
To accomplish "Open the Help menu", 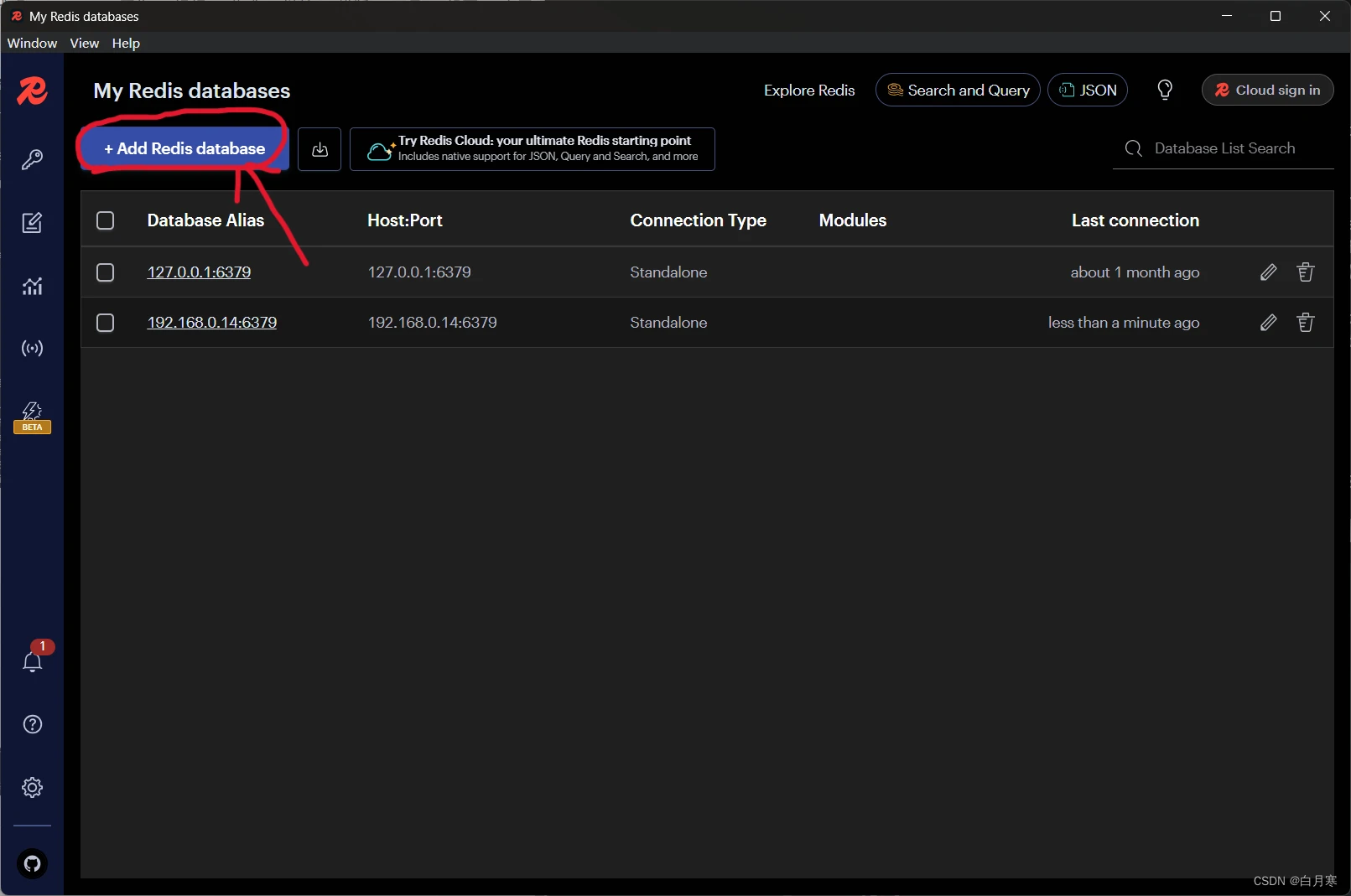I will 126,43.
